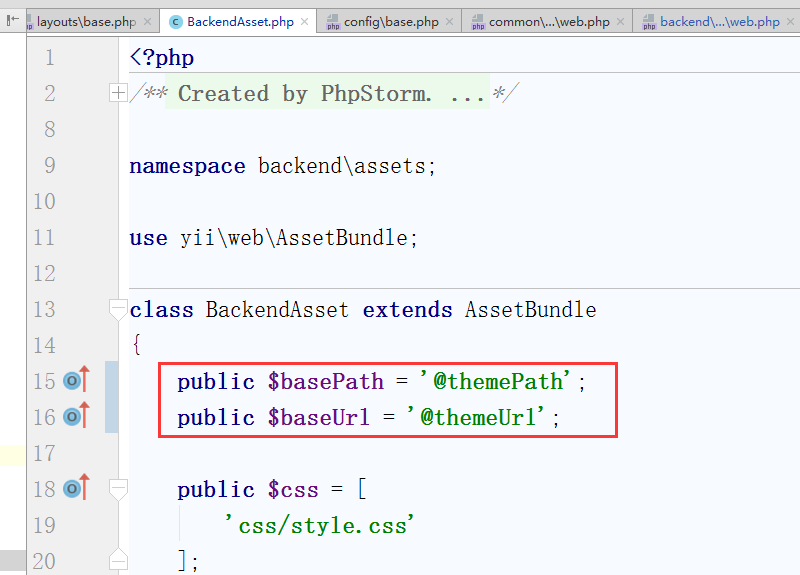Image resolution: width=800 pixels, height=575 pixels.
Task: Click the fold end marker on line 20
Action: click(118, 559)
